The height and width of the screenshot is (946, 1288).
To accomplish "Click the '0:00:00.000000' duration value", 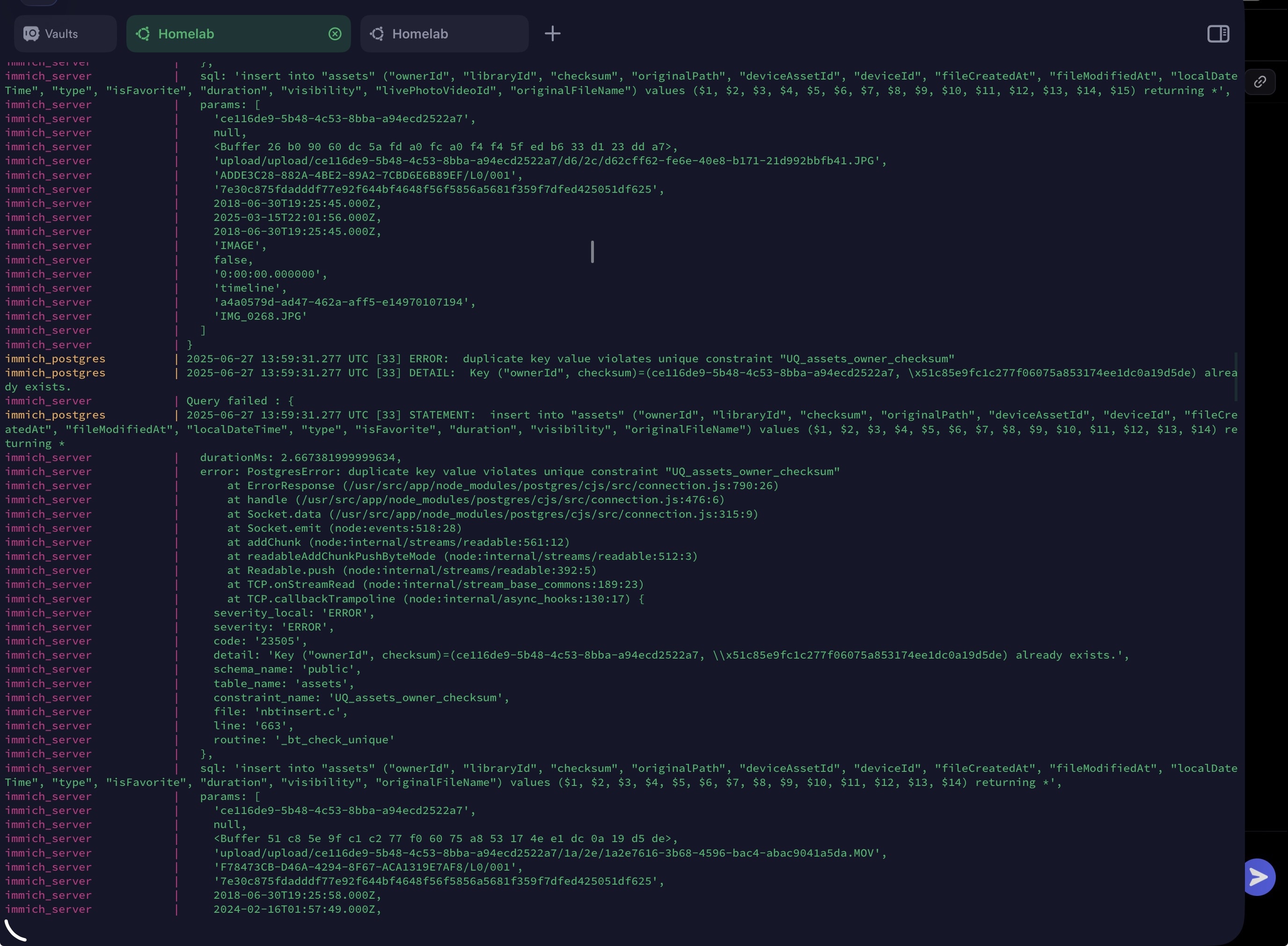I will tap(270, 274).
